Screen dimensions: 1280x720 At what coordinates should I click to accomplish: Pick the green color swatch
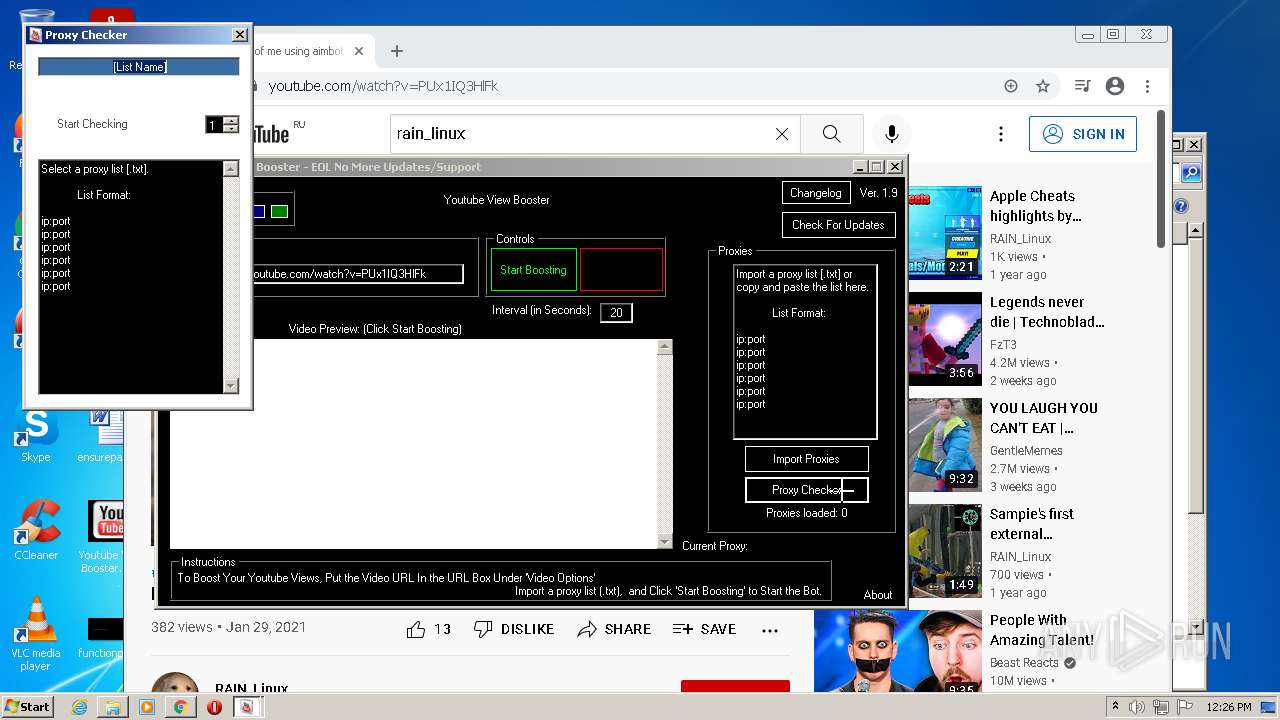coord(279,211)
